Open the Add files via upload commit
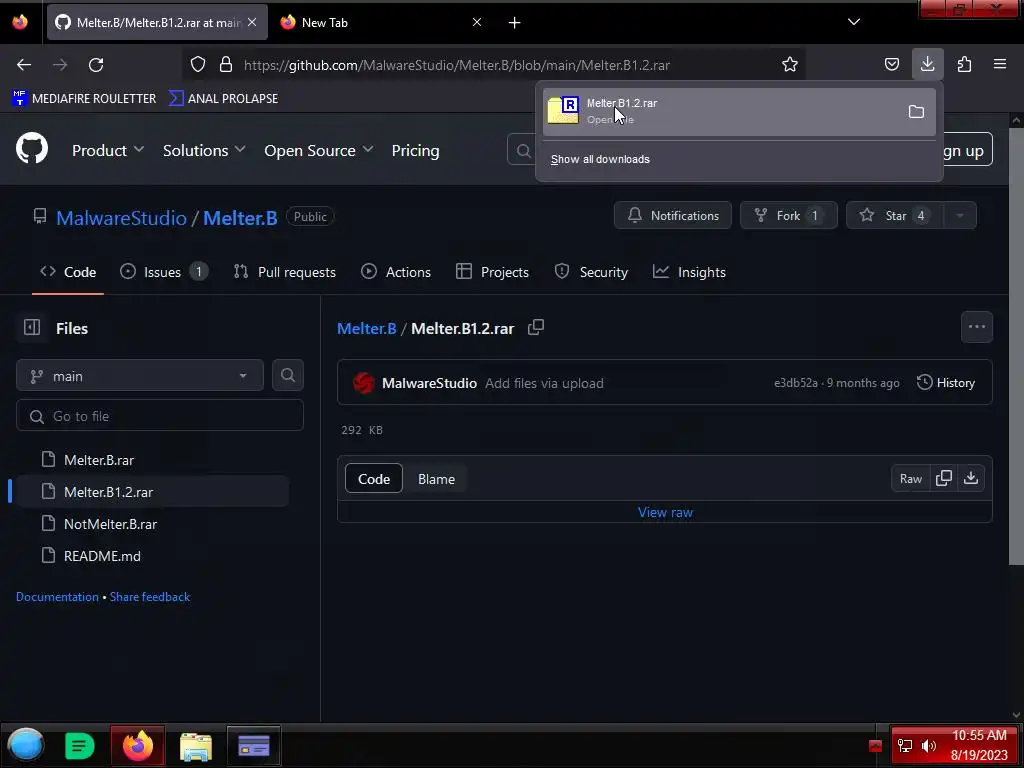 544,383
